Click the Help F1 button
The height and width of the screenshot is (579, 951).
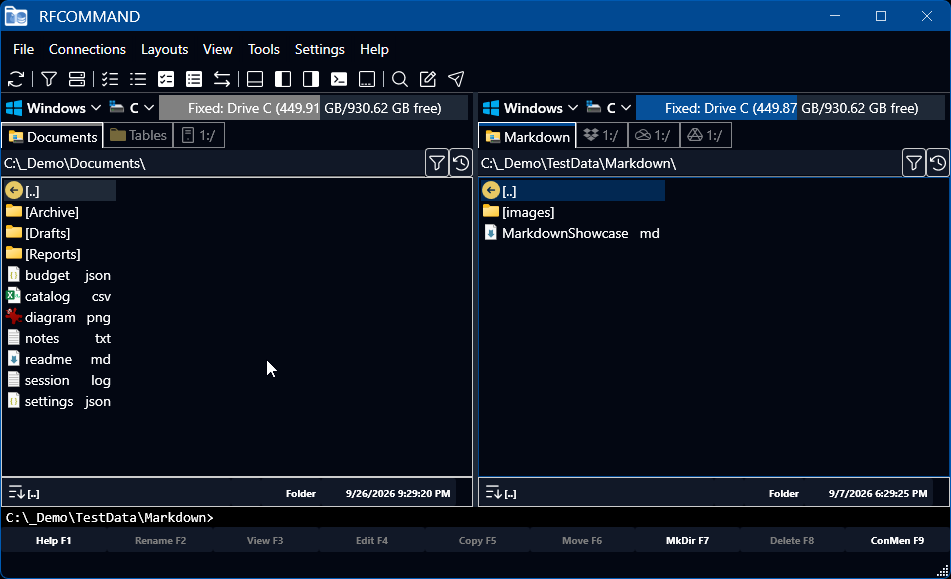pyautogui.click(x=53, y=540)
